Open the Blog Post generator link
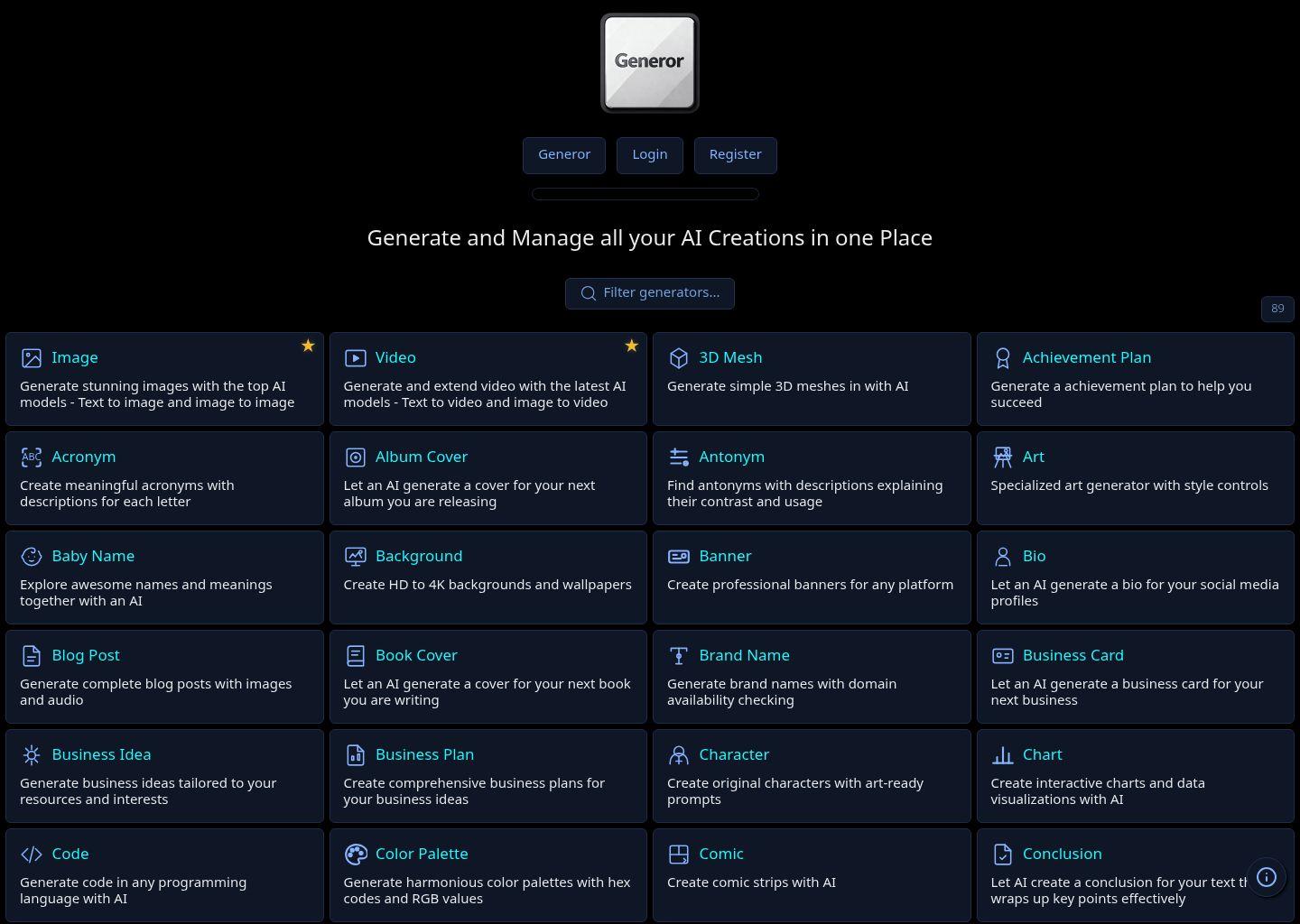 (86, 655)
